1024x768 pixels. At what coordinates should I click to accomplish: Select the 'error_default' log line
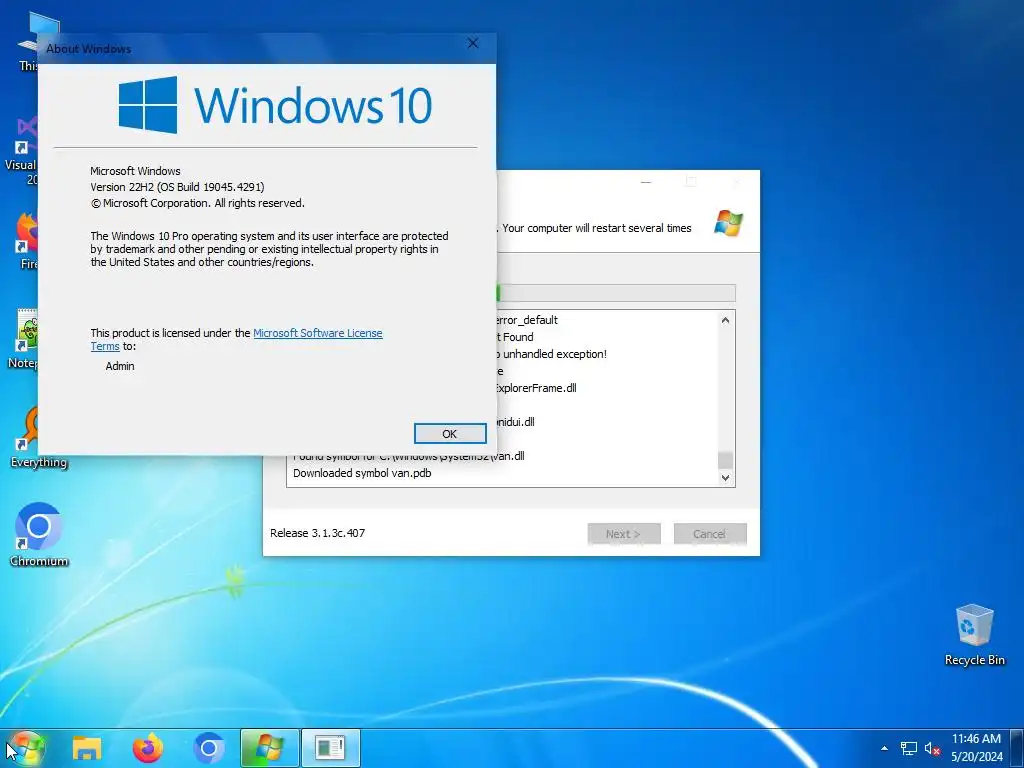click(527, 320)
